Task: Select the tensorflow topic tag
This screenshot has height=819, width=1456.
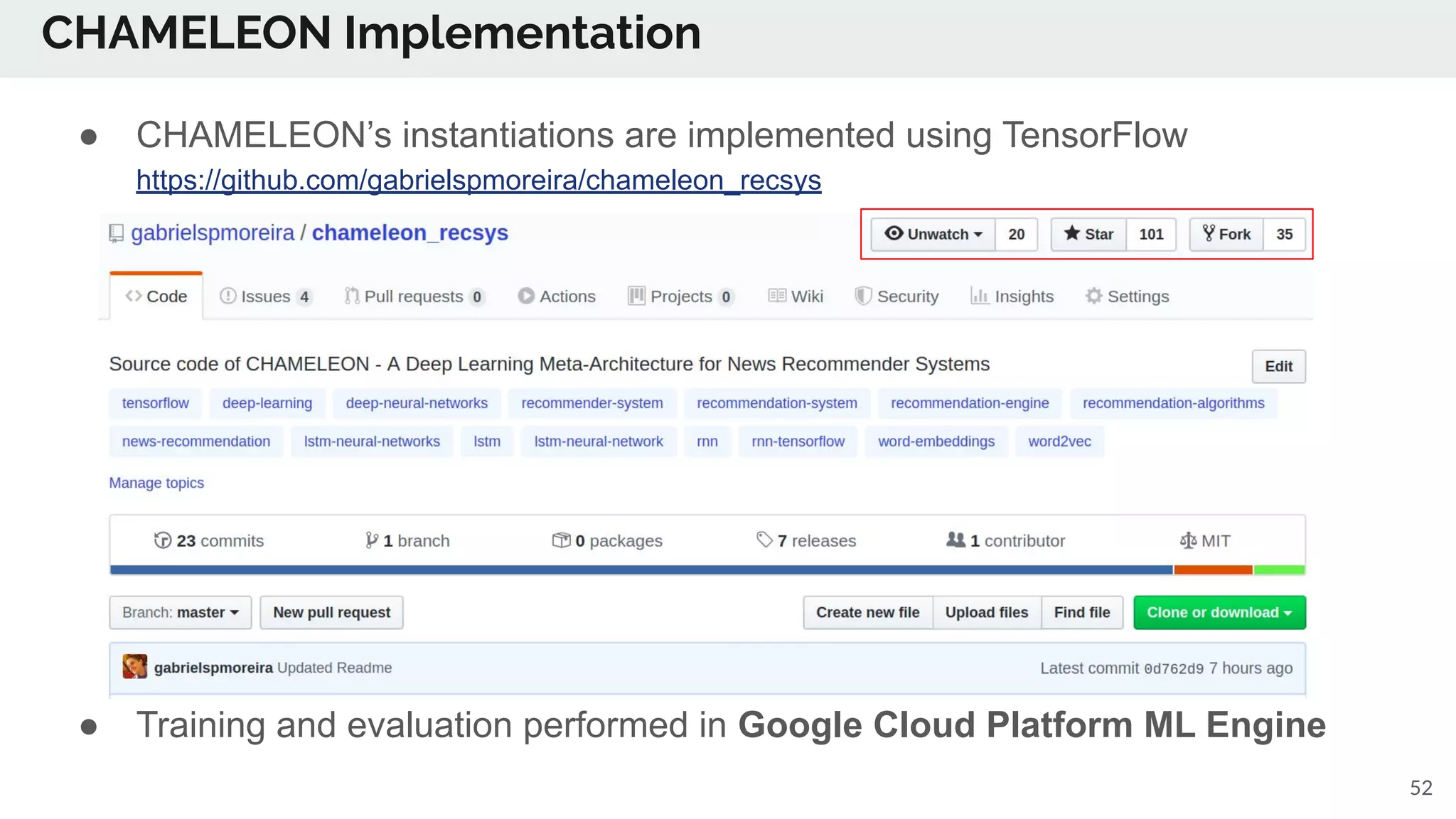Action: pos(155,403)
